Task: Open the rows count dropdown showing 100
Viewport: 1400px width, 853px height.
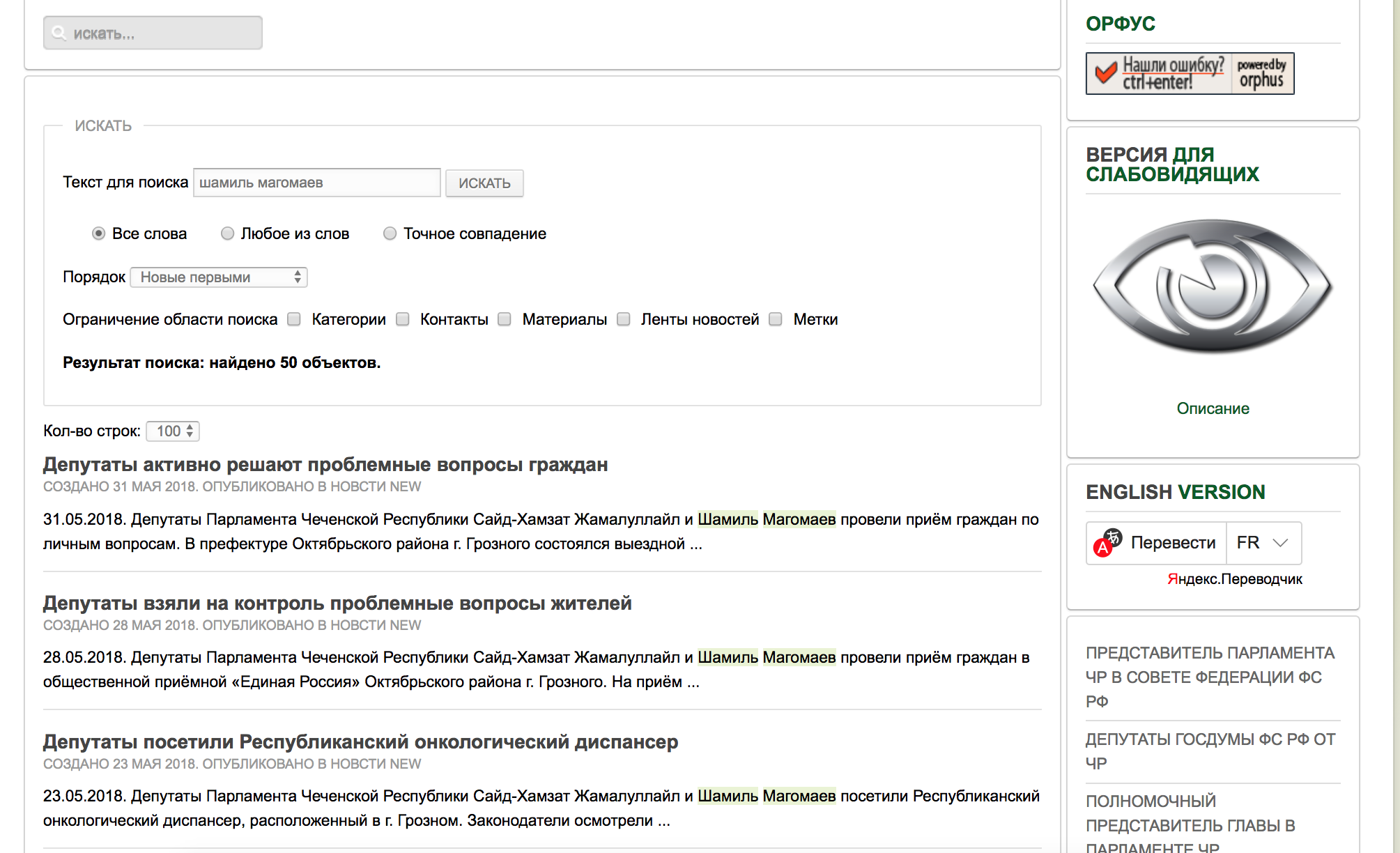Action: coord(173,431)
